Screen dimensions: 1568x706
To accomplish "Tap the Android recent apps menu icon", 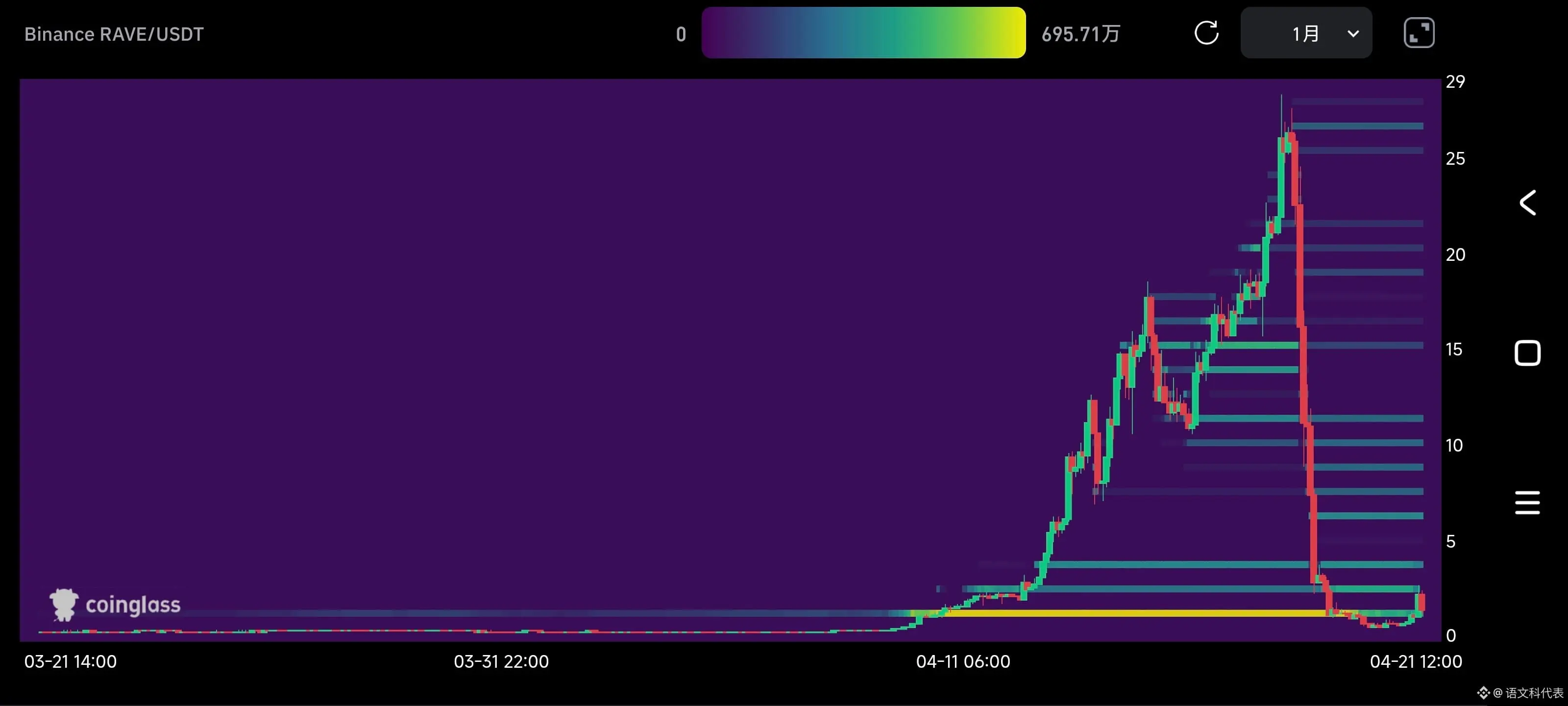I will pyautogui.click(x=1527, y=503).
